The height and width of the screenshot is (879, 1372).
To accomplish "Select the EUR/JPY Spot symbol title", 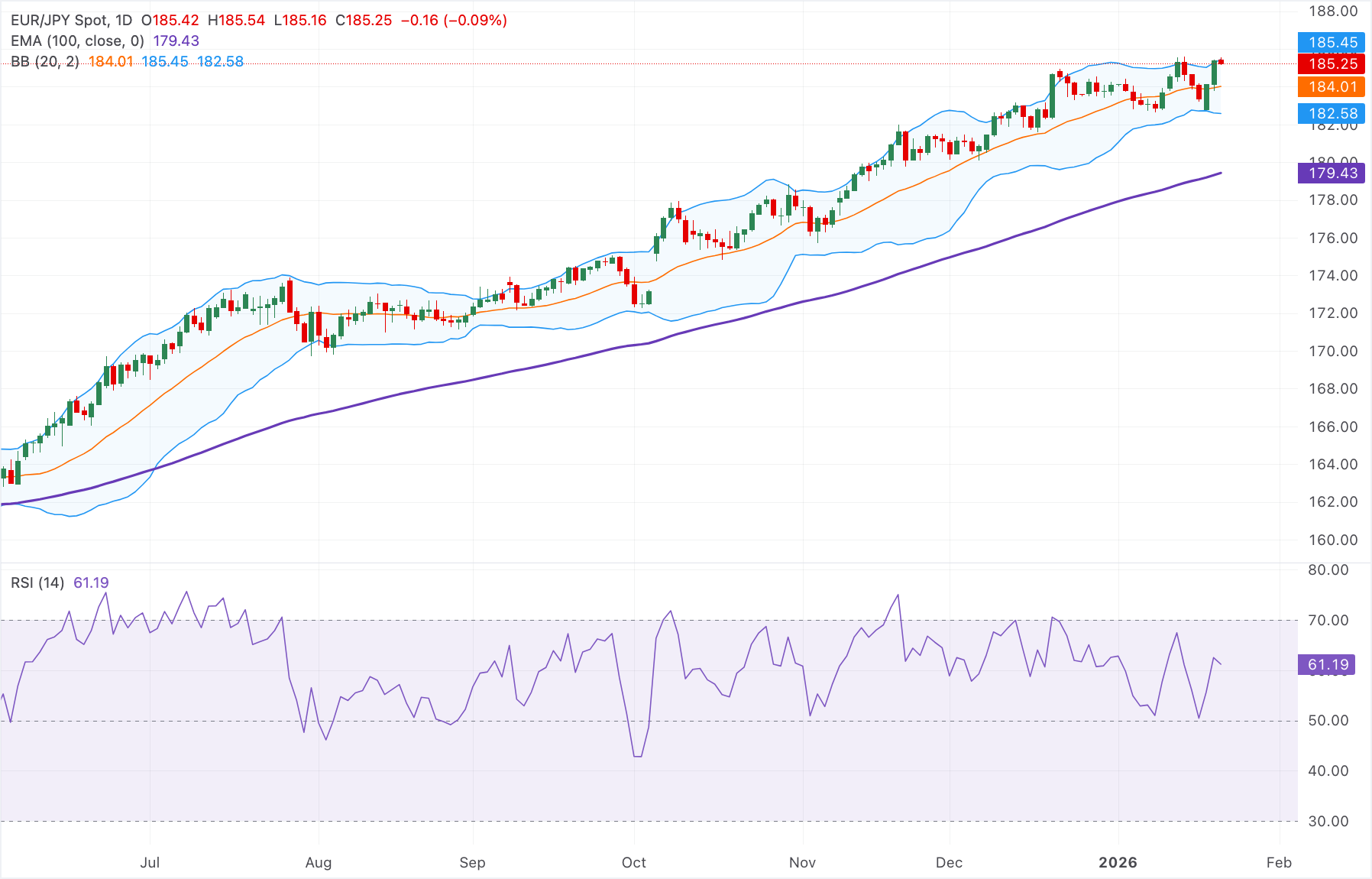I will [x=60, y=21].
